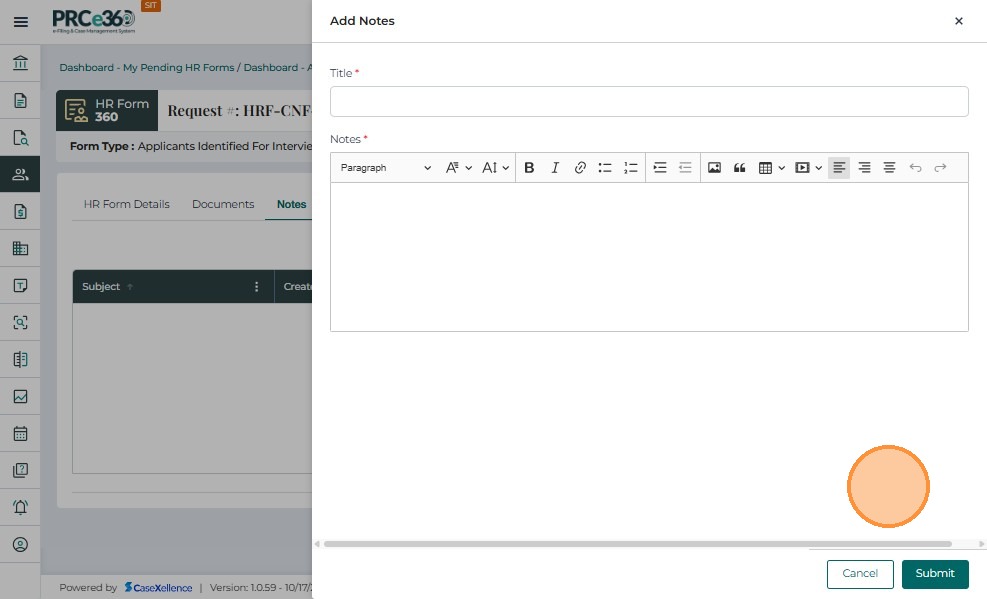Submit the new note

click(935, 574)
